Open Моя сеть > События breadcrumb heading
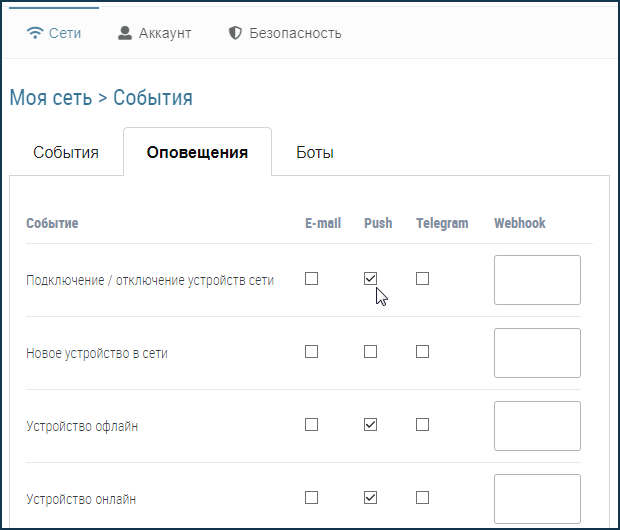This screenshot has height=530, width=620. click(101, 98)
